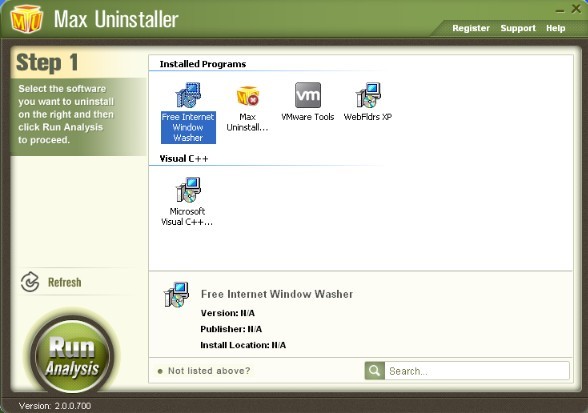The image size is (588, 413).
Task: Click the Max Uninstaller MU logo
Action: click(26, 19)
